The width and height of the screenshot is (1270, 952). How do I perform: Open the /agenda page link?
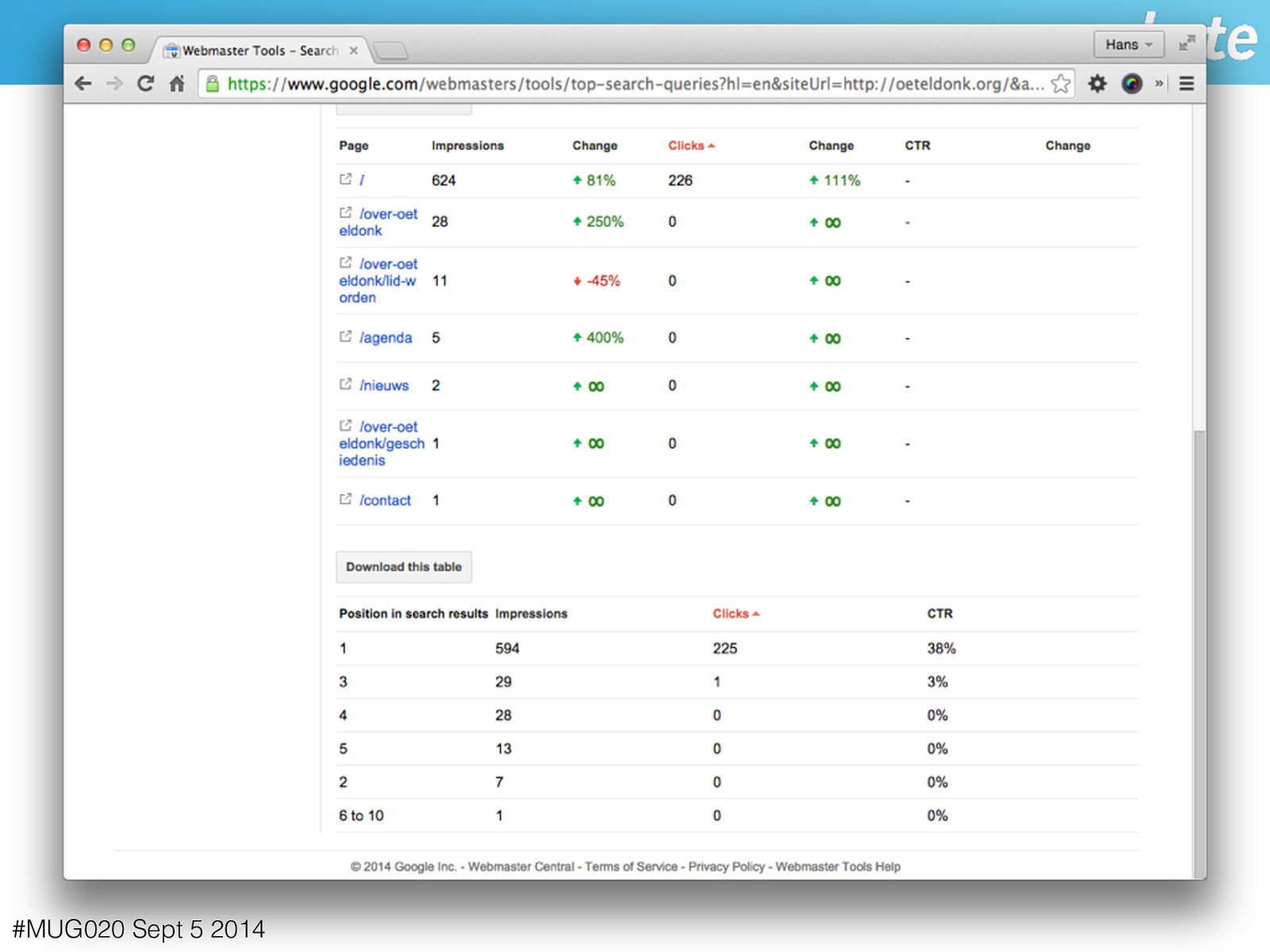pyautogui.click(x=386, y=338)
